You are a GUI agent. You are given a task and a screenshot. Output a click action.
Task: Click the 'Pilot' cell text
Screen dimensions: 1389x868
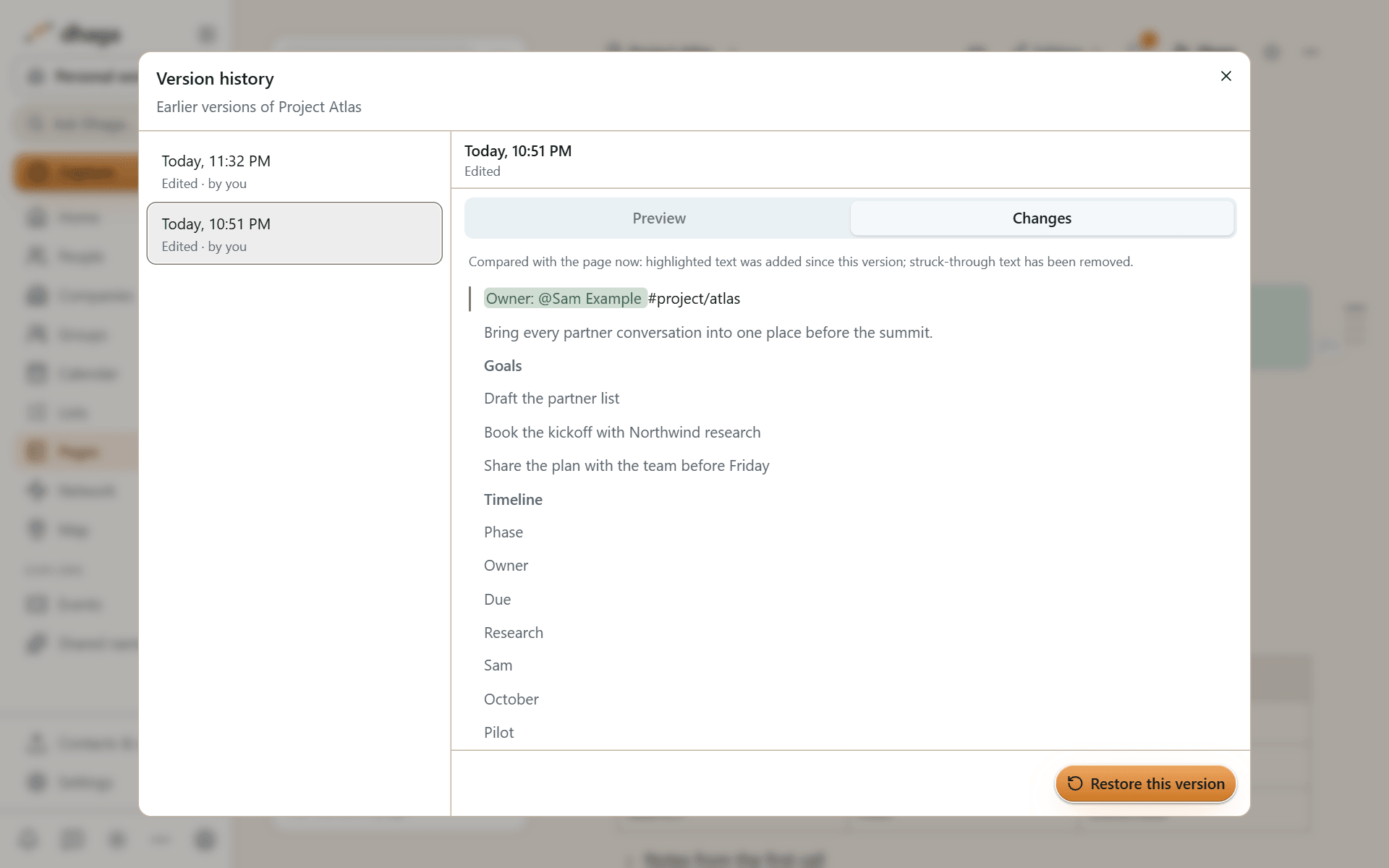click(x=499, y=733)
